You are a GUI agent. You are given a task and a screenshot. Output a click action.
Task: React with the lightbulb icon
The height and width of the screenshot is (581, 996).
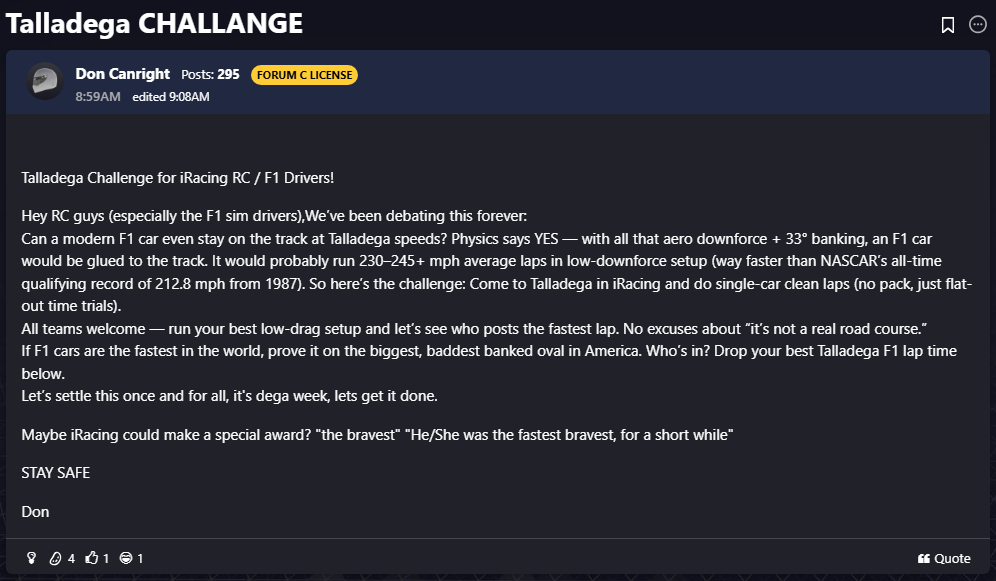(31, 558)
